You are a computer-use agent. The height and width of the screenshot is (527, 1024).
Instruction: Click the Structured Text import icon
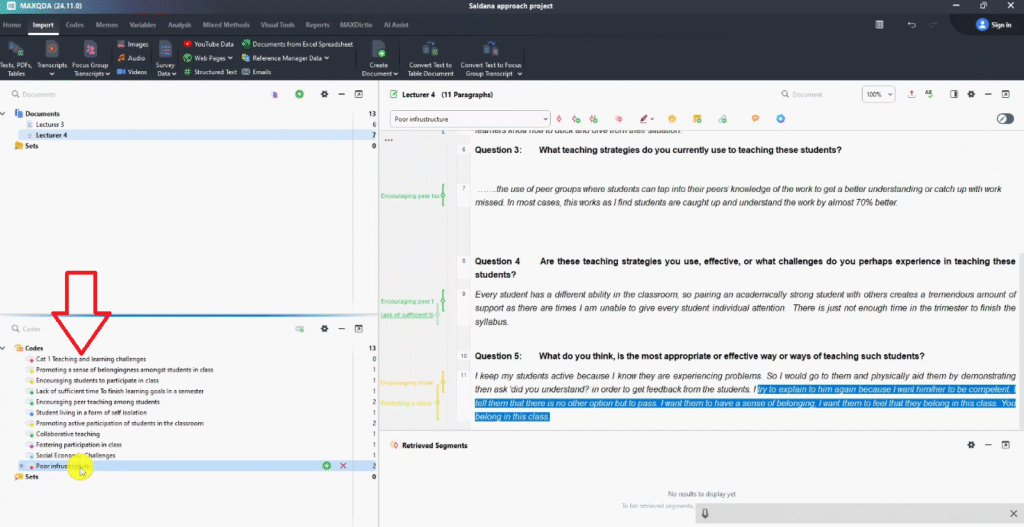(x=190, y=72)
